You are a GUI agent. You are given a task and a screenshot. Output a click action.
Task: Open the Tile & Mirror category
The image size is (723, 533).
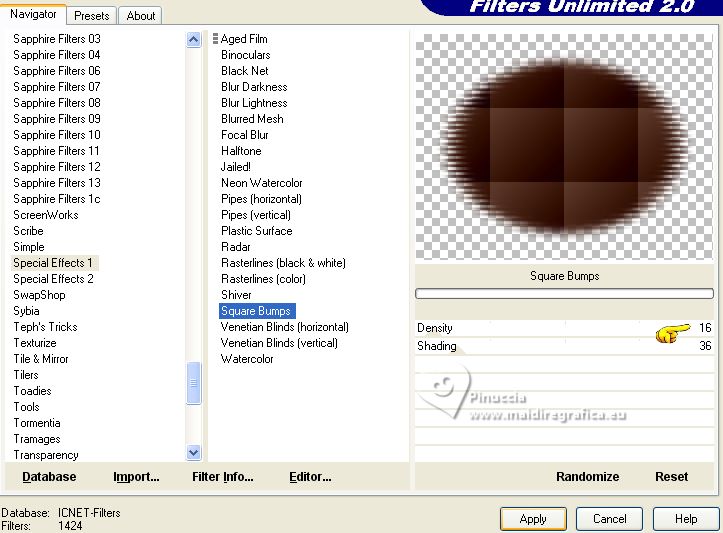point(41,359)
